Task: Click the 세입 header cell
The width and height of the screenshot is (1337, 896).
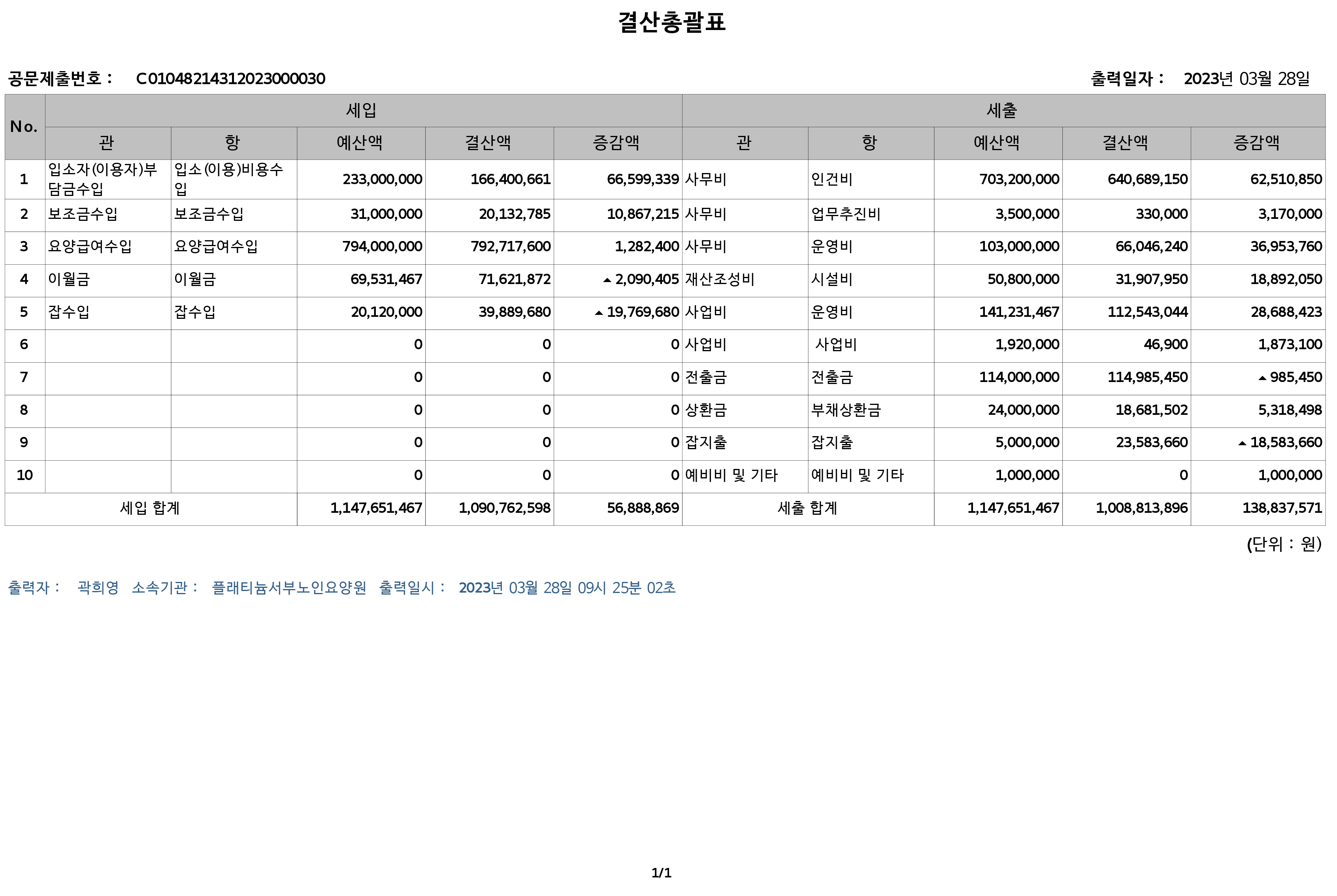Action: (x=361, y=110)
